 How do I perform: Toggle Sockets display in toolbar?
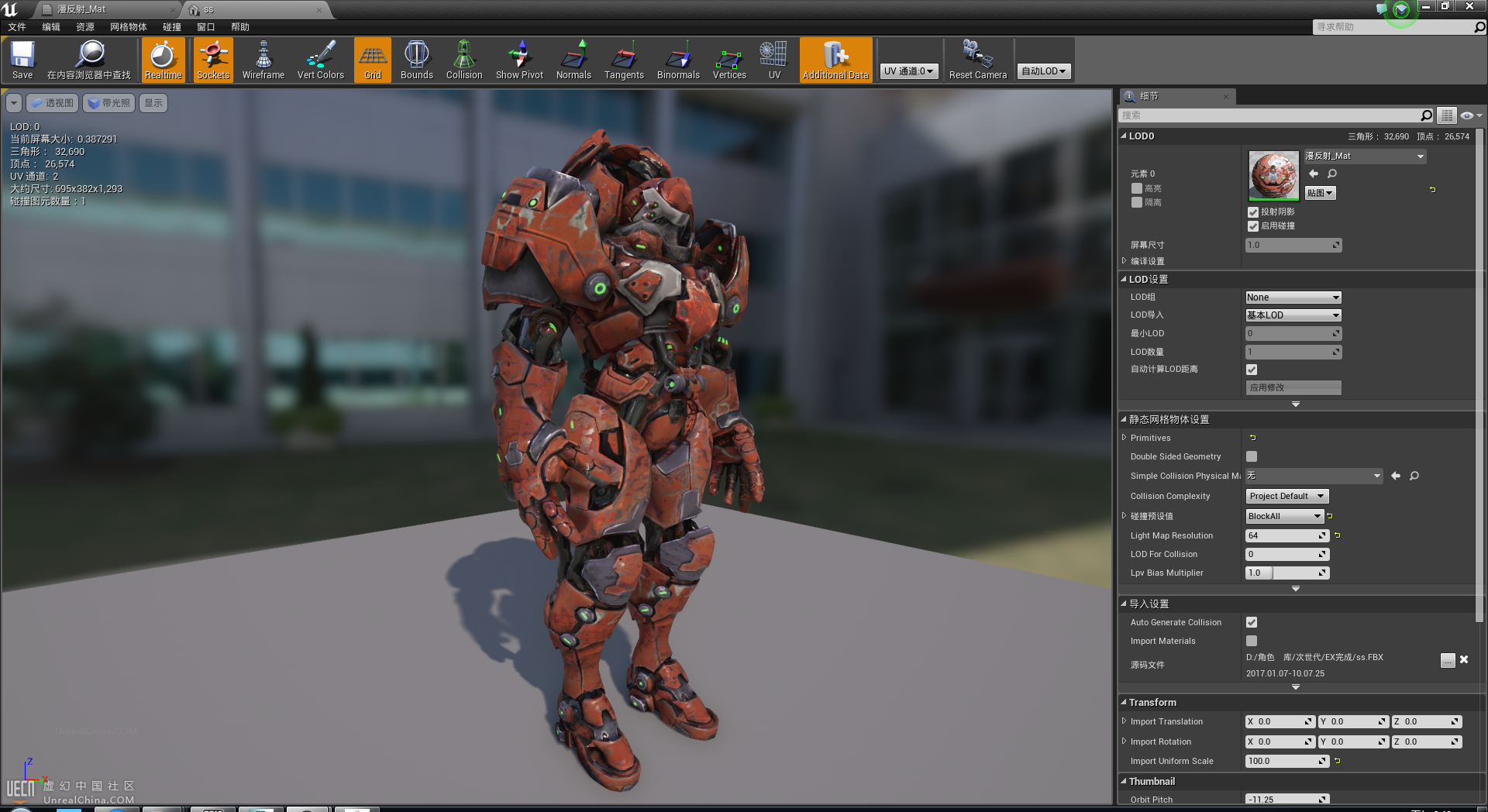click(x=213, y=60)
